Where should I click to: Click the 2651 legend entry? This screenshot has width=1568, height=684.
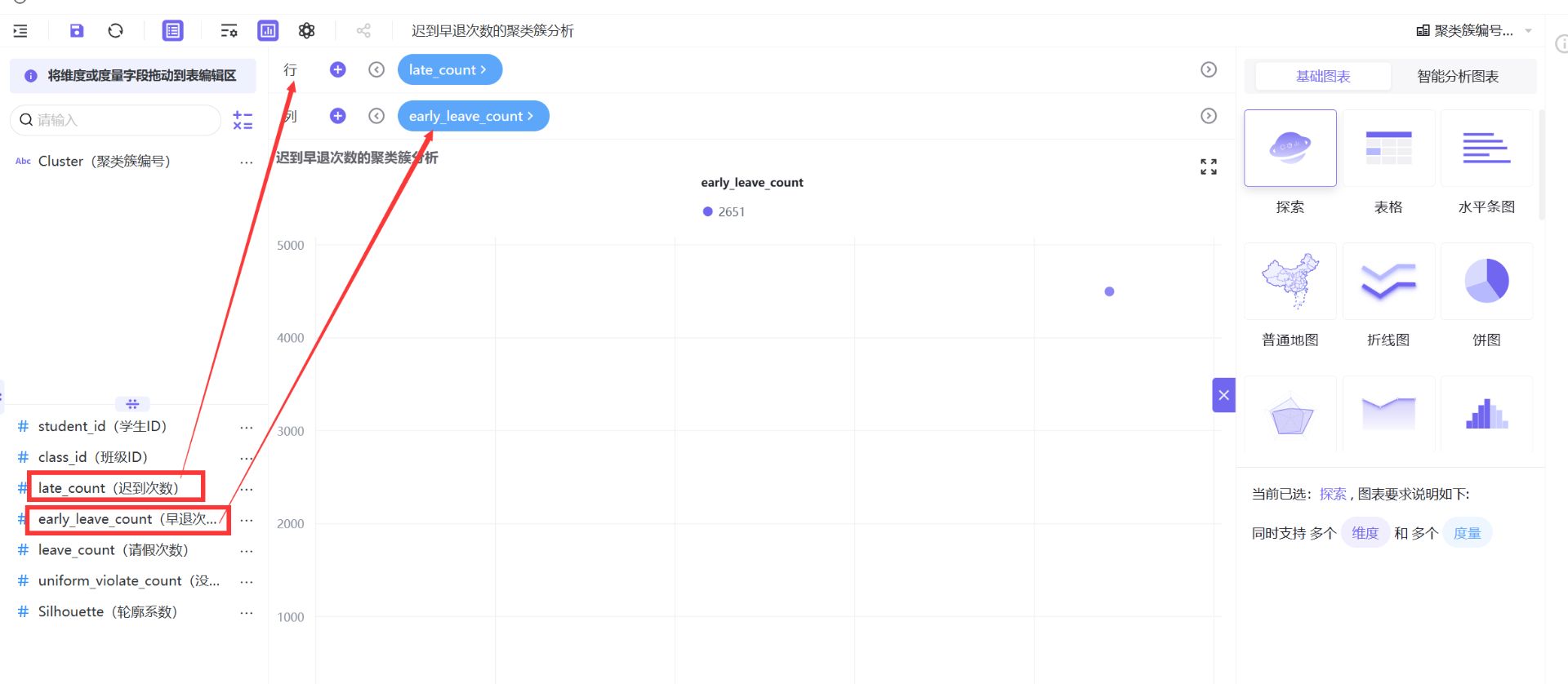[x=724, y=211]
